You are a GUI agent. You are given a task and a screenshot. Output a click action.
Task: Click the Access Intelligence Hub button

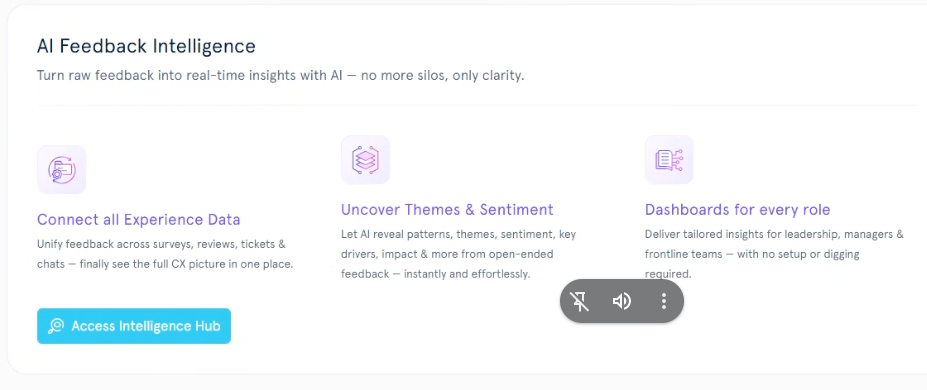[134, 326]
